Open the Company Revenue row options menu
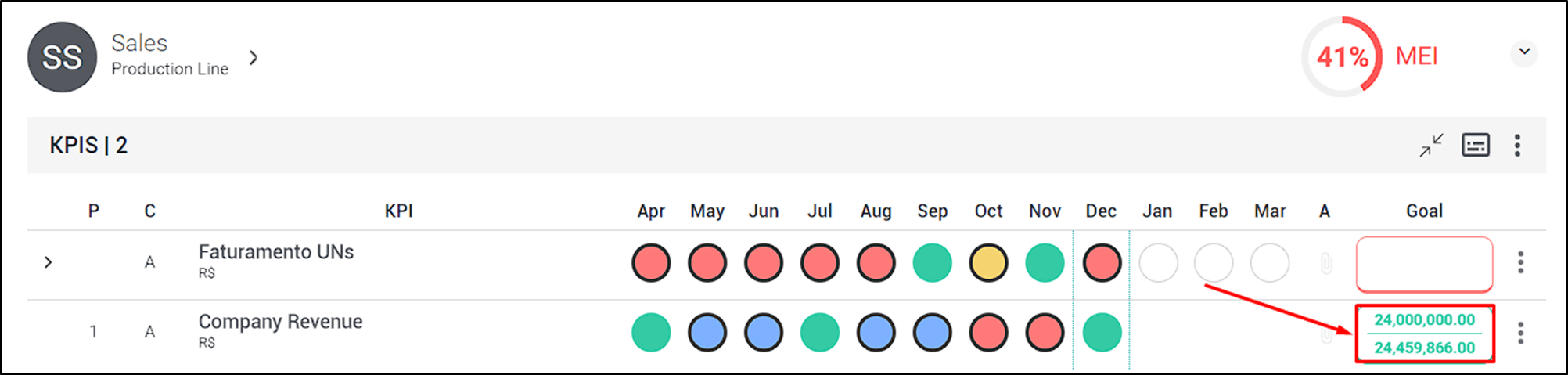1568x375 pixels. [x=1520, y=333]
